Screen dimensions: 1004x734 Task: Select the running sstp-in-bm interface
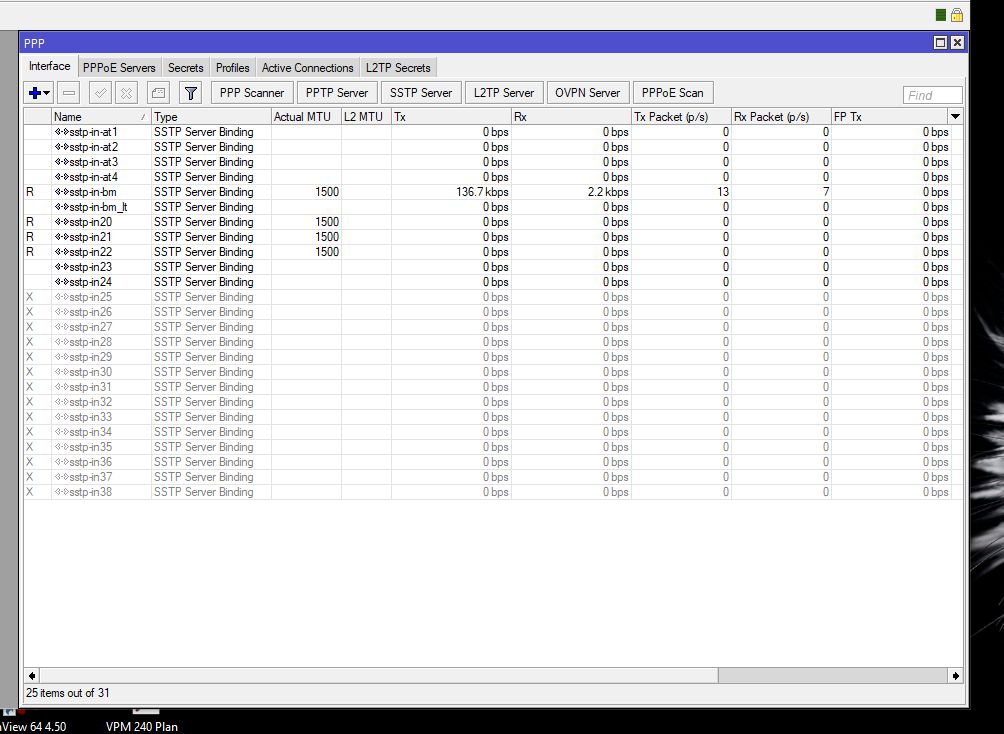tap(493, 192)
